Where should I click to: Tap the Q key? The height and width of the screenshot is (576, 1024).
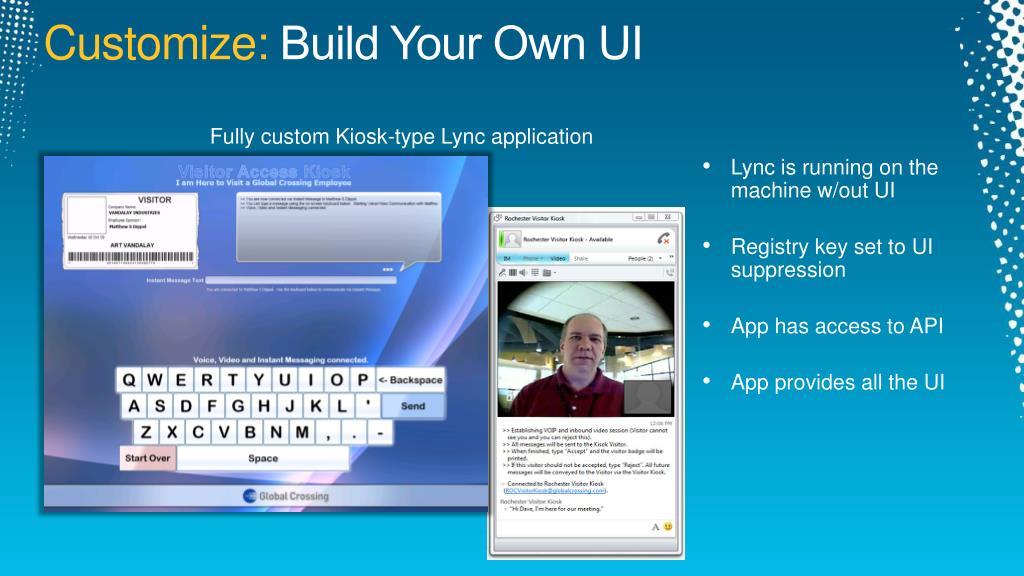point(129,380)
